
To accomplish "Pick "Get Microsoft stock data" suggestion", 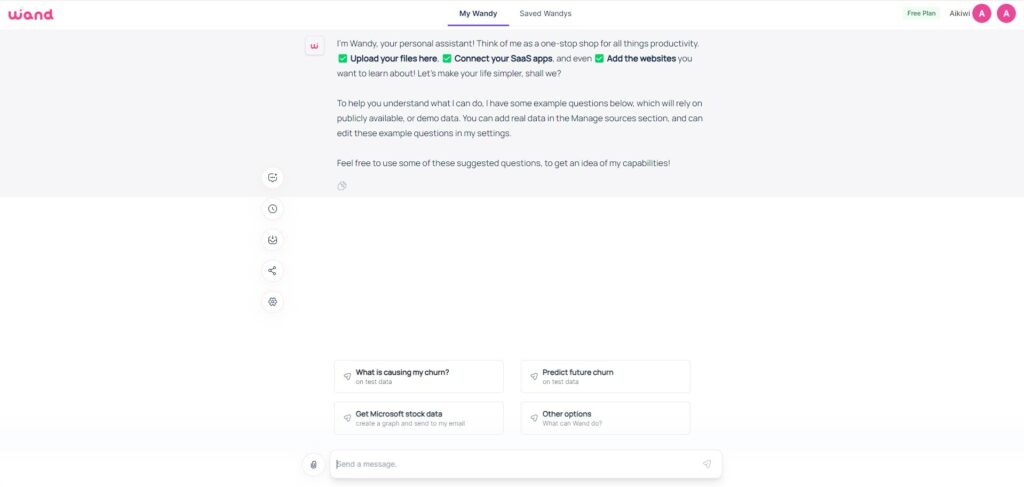I will [x=419, y=418].
